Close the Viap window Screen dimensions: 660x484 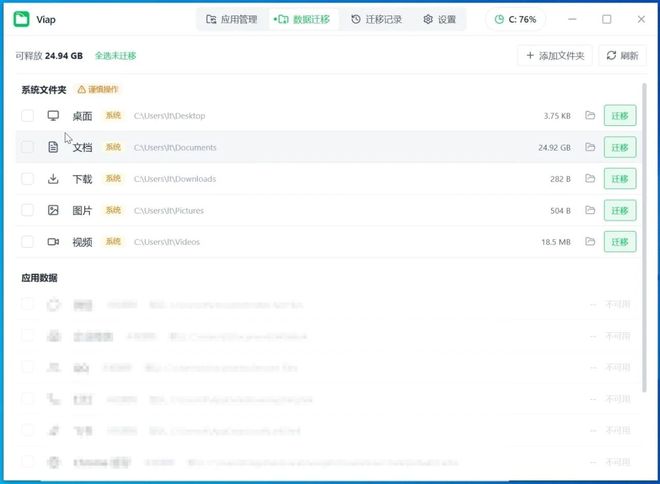tap(641, 19)
